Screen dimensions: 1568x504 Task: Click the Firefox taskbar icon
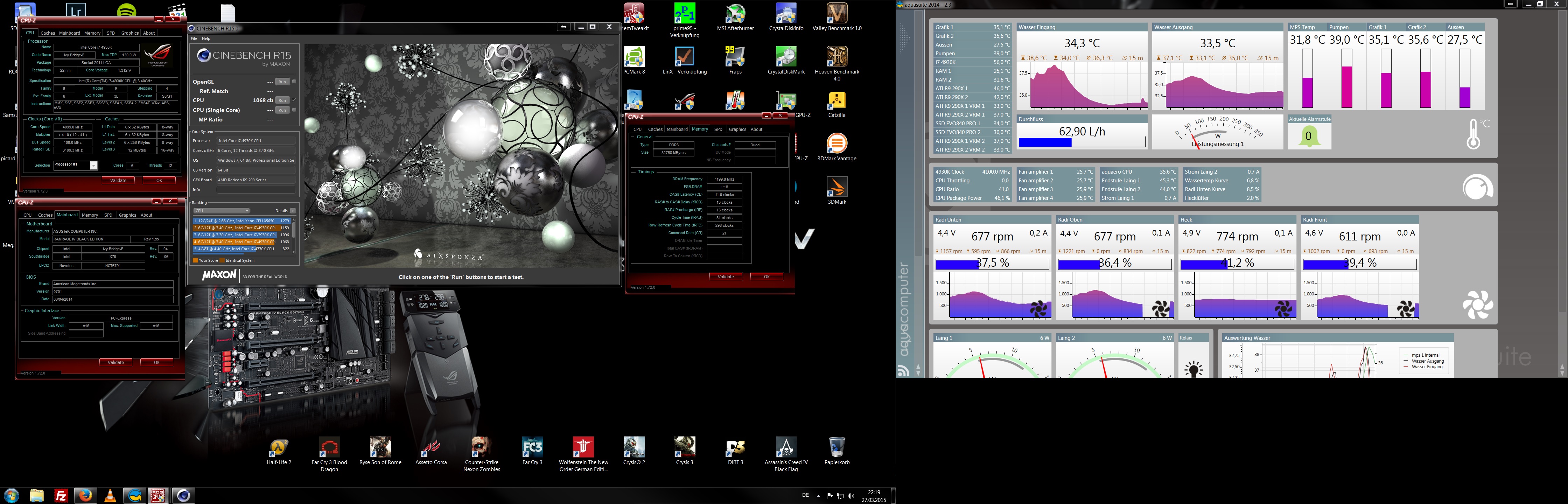pyautogui.click(x=85, y=496)
